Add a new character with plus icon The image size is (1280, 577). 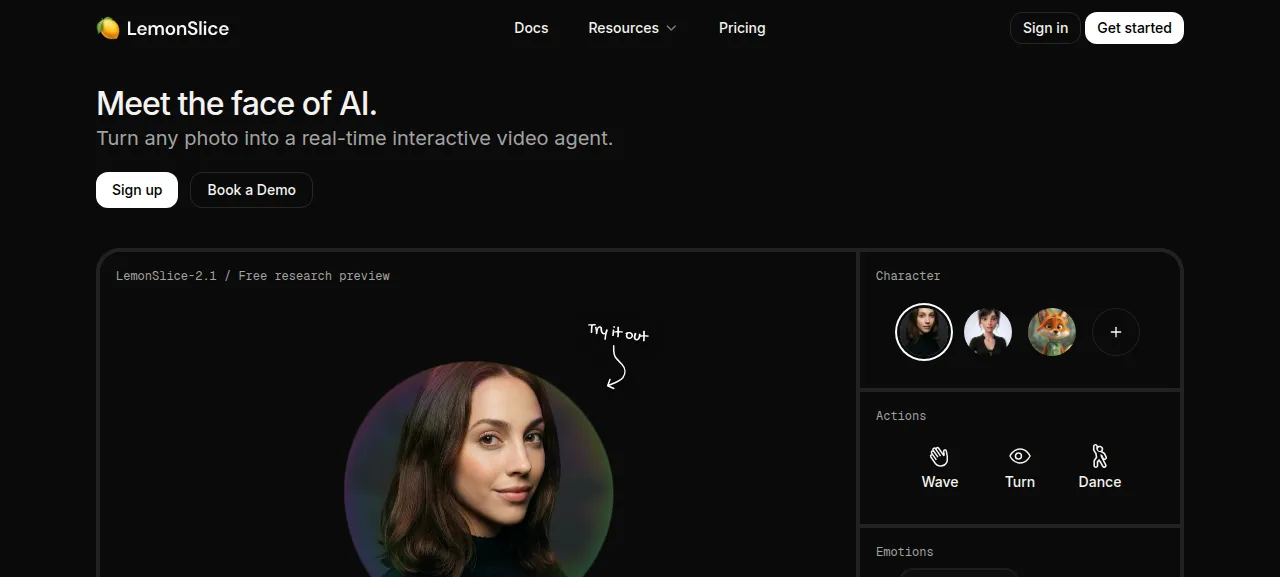click(1116, 332)
